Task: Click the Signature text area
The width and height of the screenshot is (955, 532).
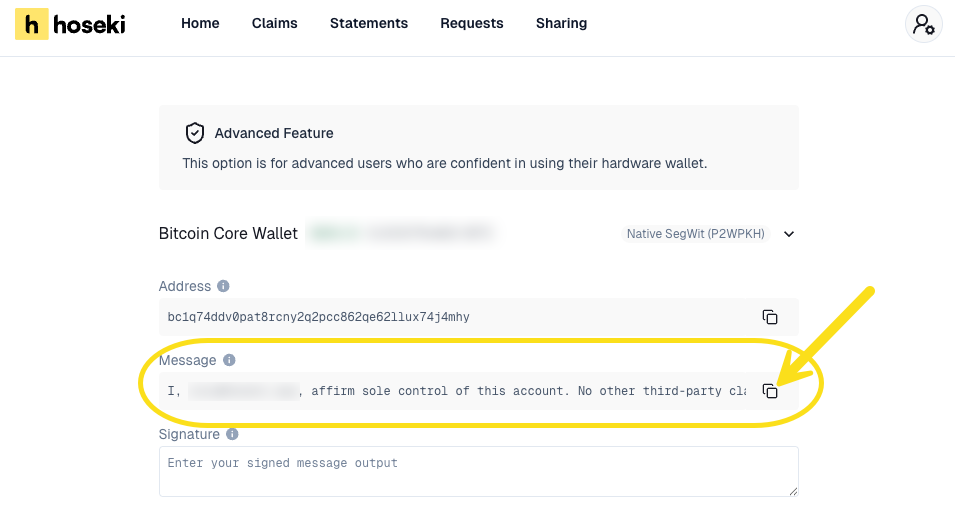Action: [x=478, y=471]
